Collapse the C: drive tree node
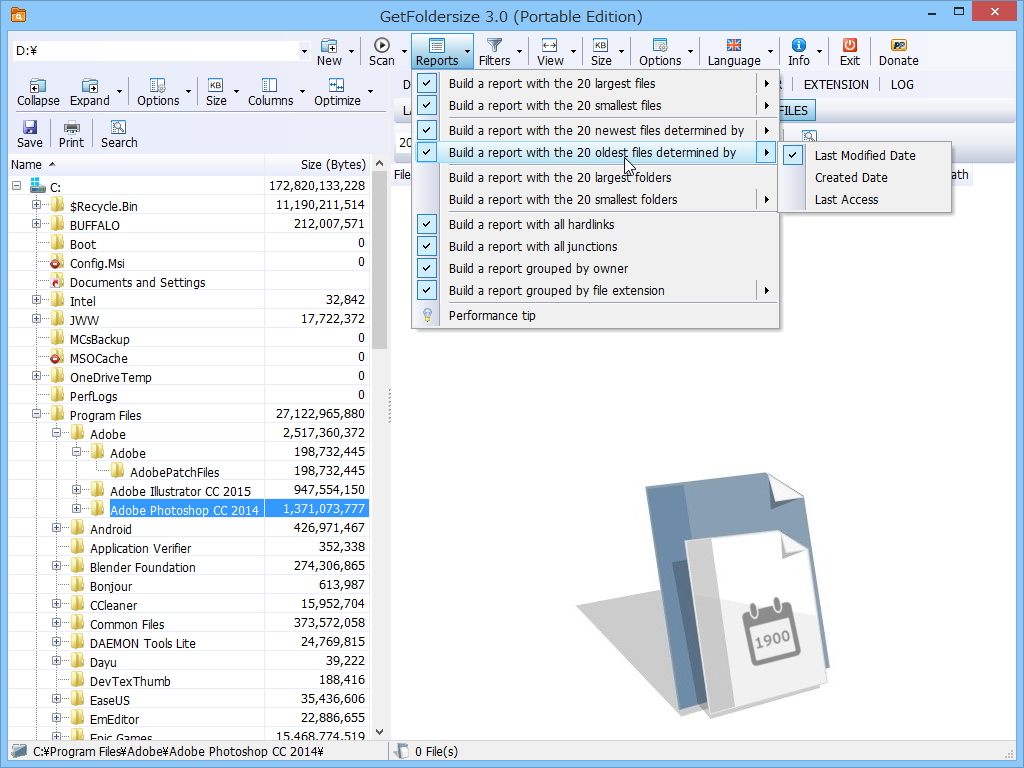This screenshot has height=768, width=1024. click(x=16, y=186)
